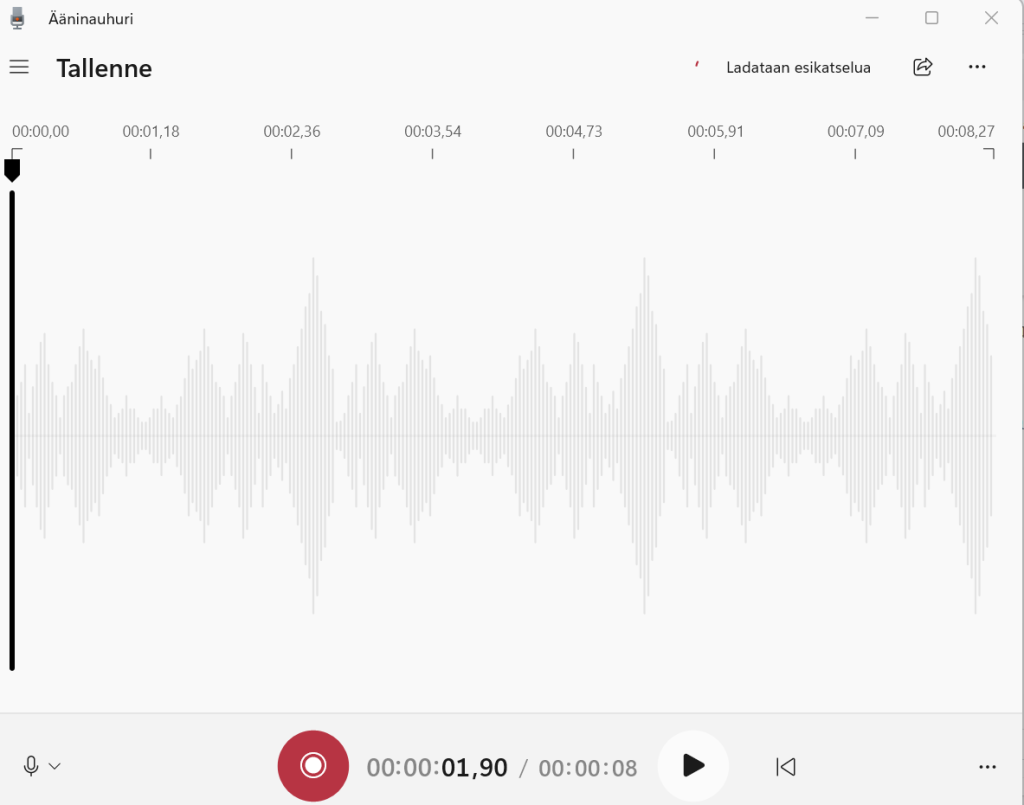Click the timeline at 00:04,73
Viewport: 1024px width, 805px height.
[573, 140]
